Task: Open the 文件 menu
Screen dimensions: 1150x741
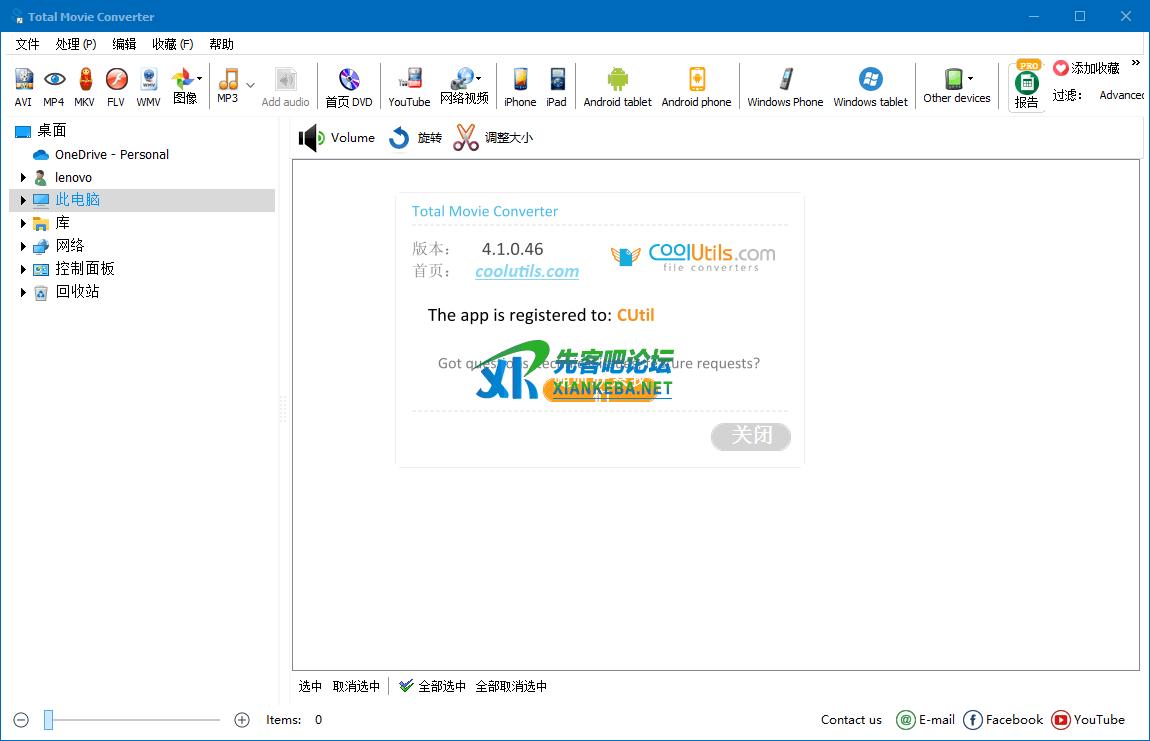Action: pyautogui.click(x=27, y=44)
